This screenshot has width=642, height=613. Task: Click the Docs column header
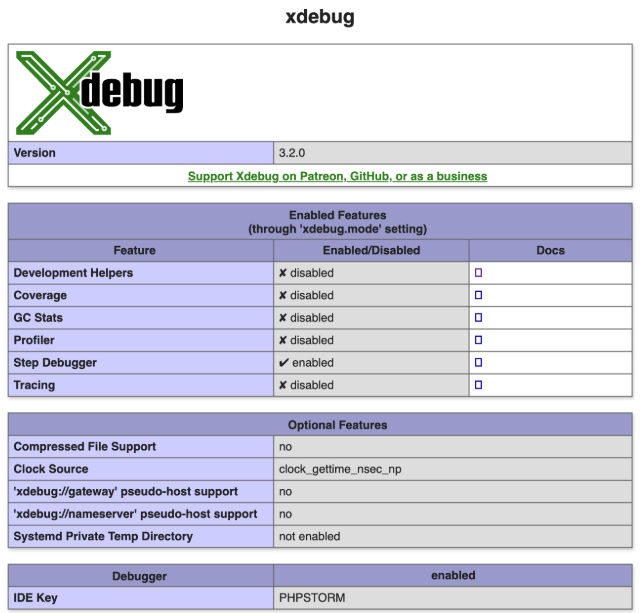pos(551,251)
